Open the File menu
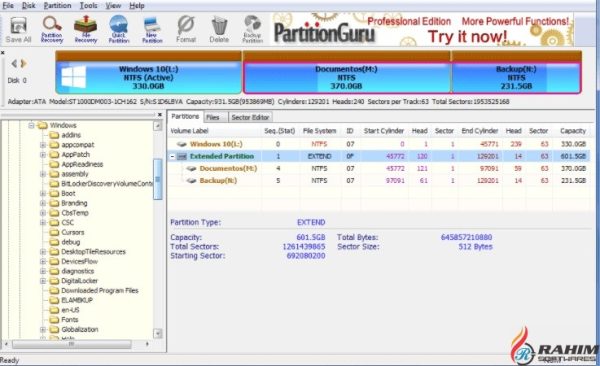 (8, 6)
